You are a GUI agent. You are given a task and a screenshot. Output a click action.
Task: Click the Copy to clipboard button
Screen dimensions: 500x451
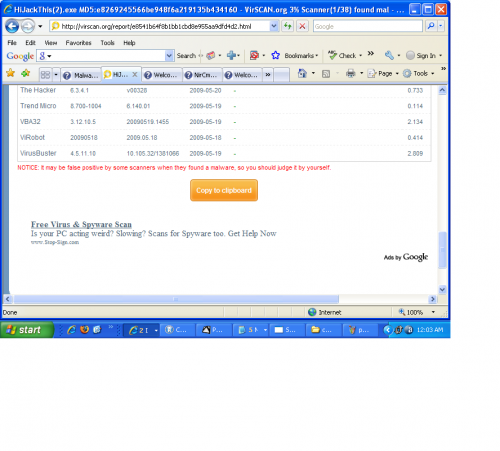pos(224,190)
